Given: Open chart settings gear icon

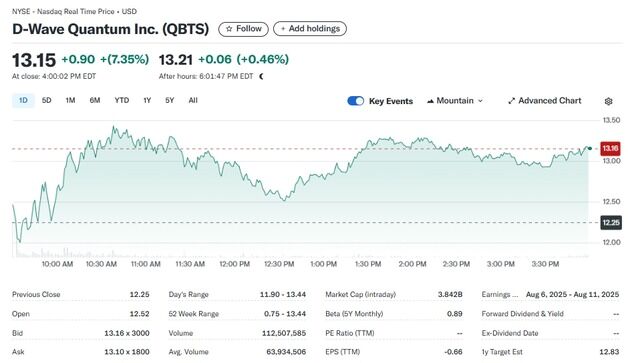Looking at the screenshot, I should [x=608, y=101].
